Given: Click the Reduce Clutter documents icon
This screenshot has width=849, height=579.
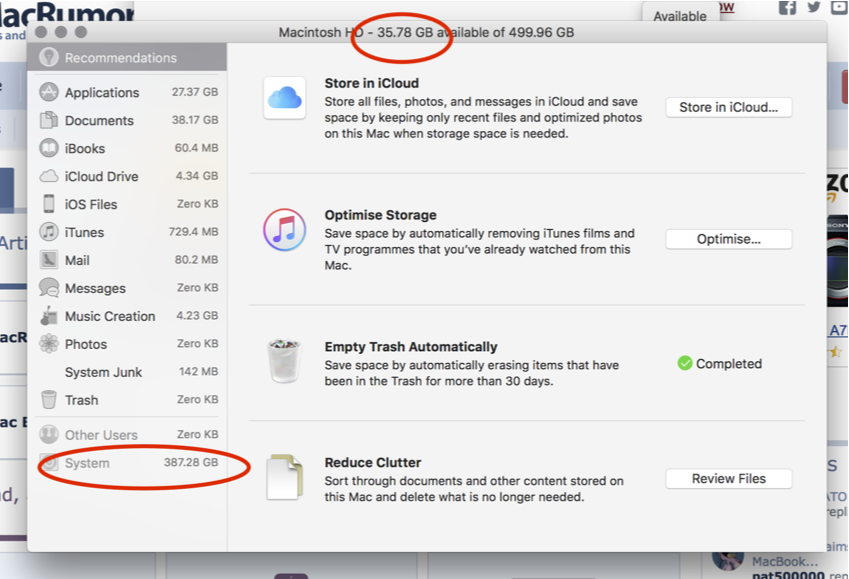Looking at the screenshot, I should (x=285, y=477).
